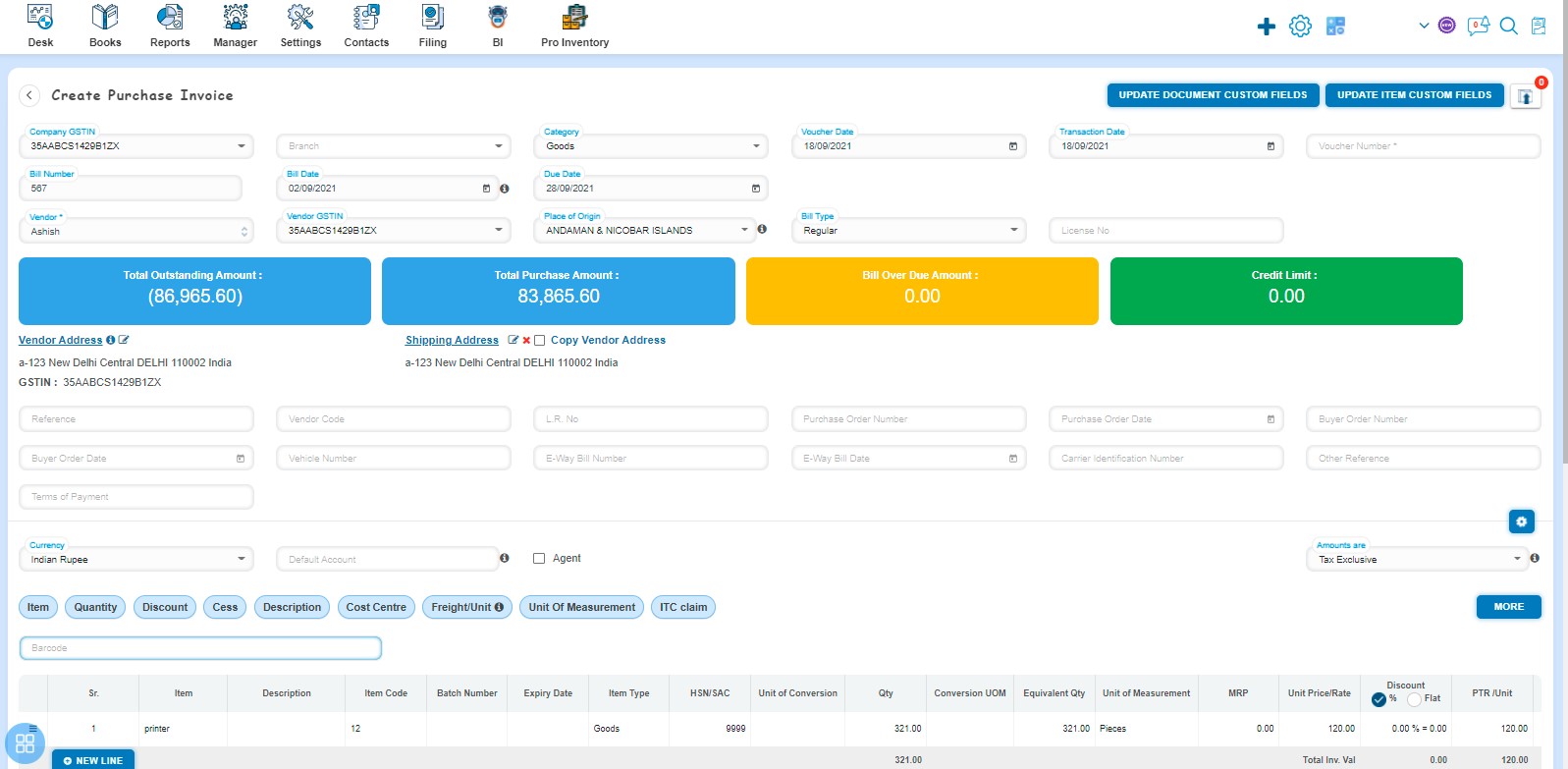The width and height of the screenshot is (1568, 769).
Task: Open the Vendor Ashish selector
Action: [136, 231]
